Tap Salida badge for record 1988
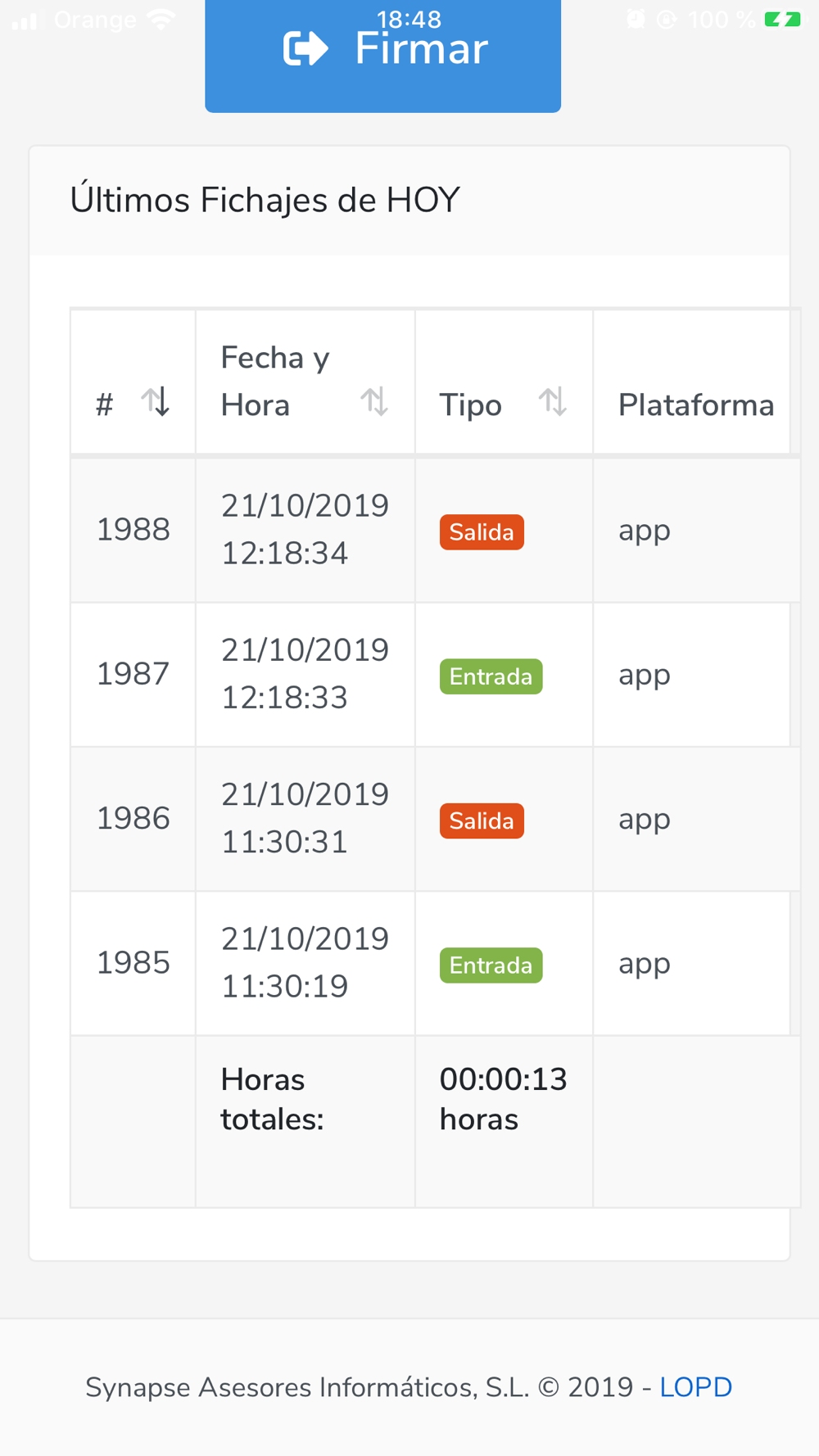The image size is (819, 1456). point(482,532)
